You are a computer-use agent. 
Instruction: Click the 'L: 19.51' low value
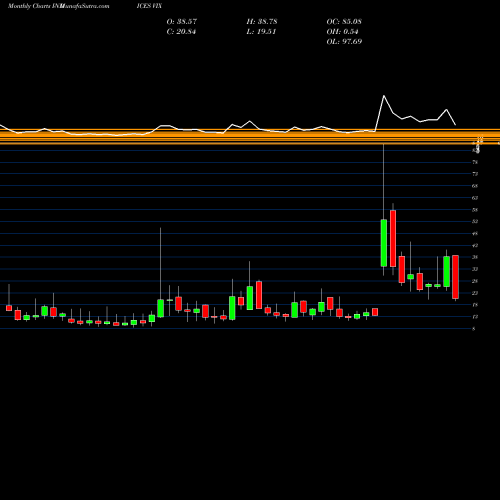point(261,32)
